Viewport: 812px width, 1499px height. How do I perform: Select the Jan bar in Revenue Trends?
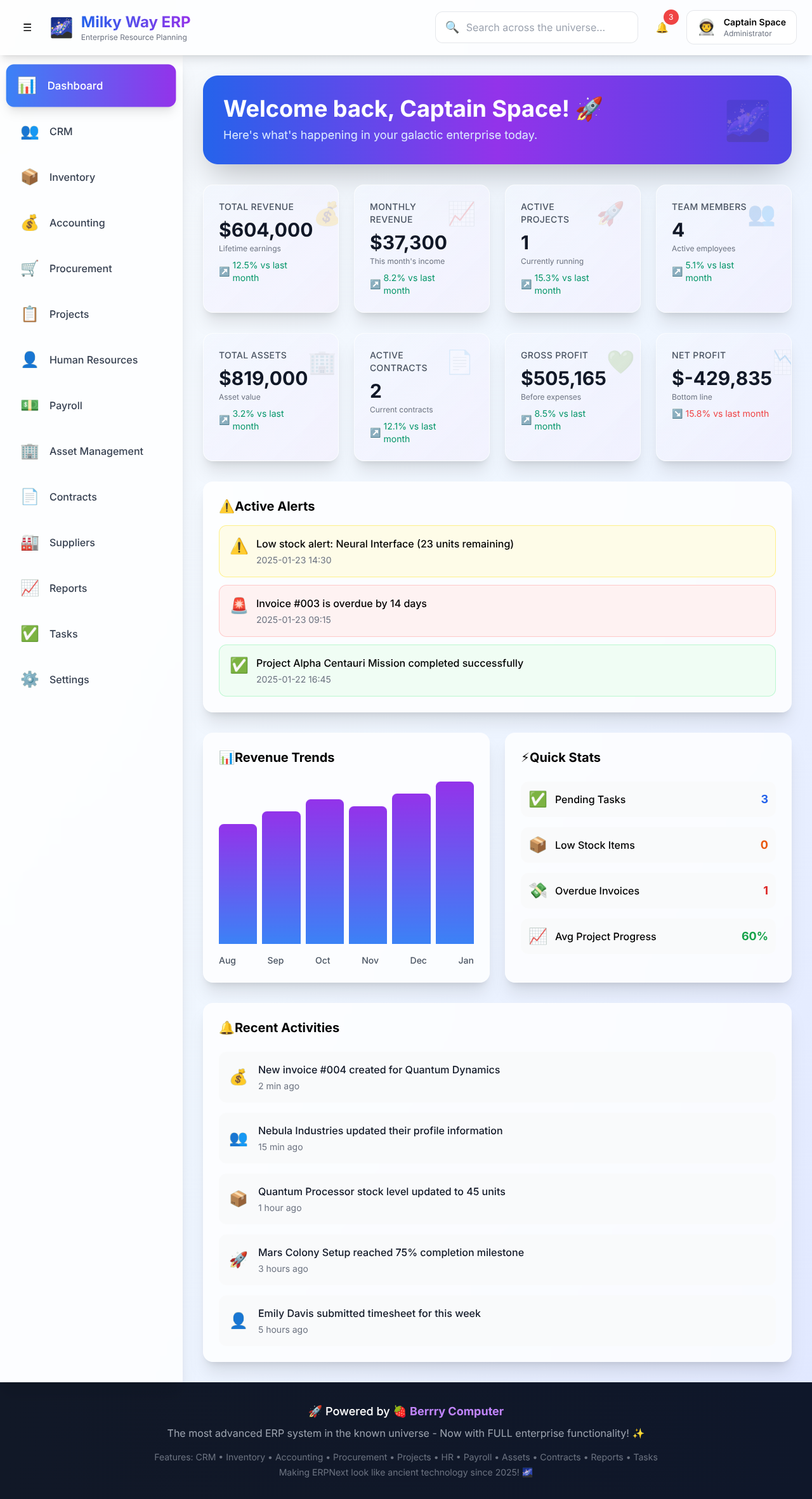coord(454,862)
